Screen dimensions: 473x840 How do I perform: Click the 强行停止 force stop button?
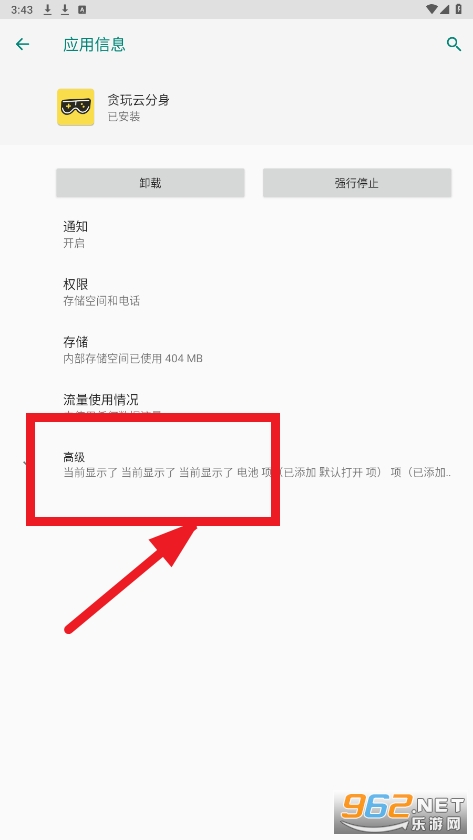[357, 183]
